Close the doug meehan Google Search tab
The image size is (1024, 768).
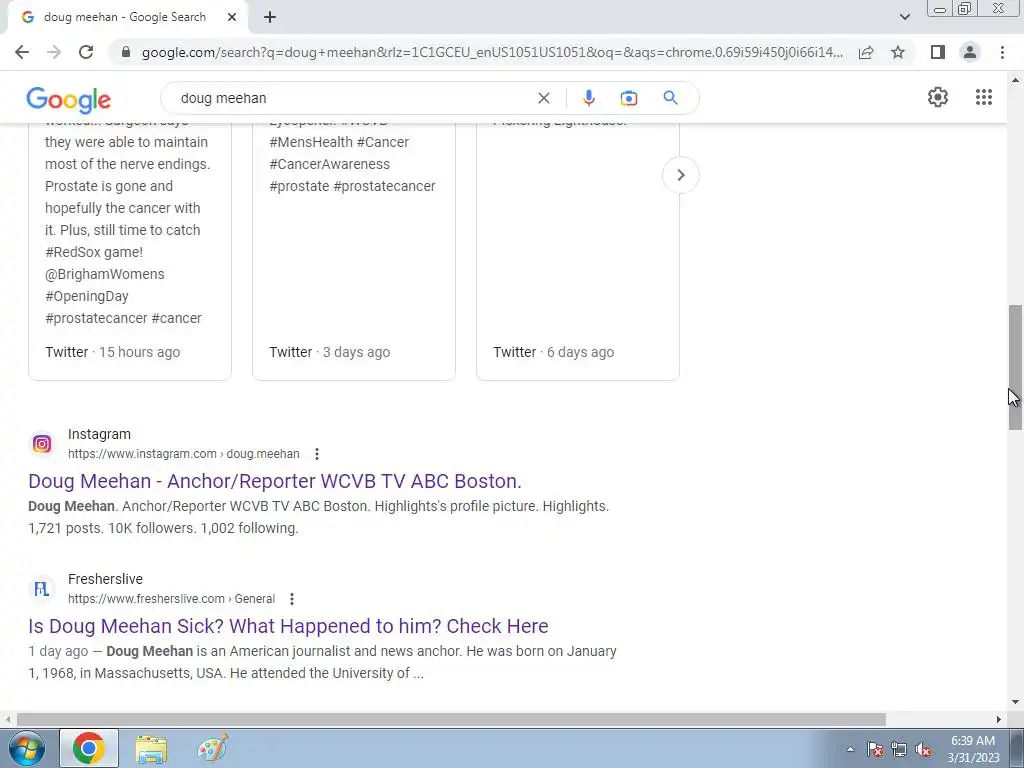coord(232,18)
